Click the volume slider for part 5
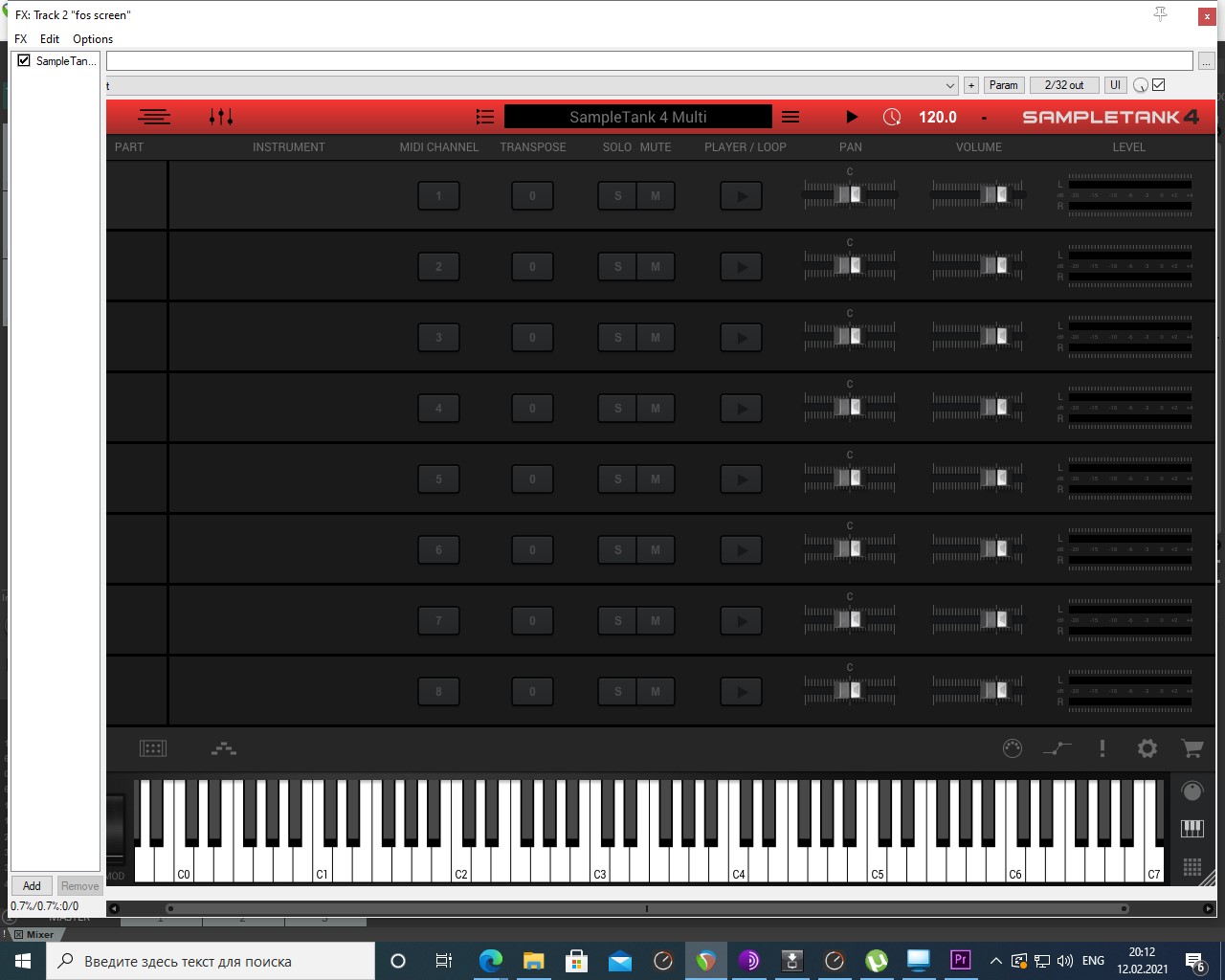The height and width of the screenshot is (980, 1225). pyautogui.click(x=978, y=478)
